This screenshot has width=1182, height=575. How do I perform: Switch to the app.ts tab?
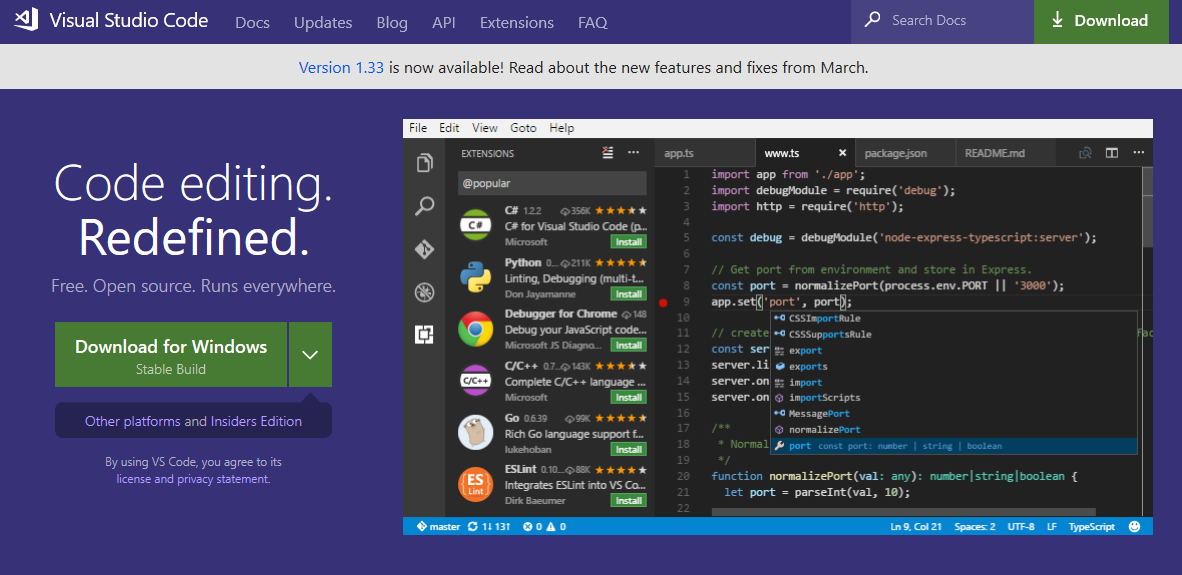pyautogui.click(x=704, y=153)
